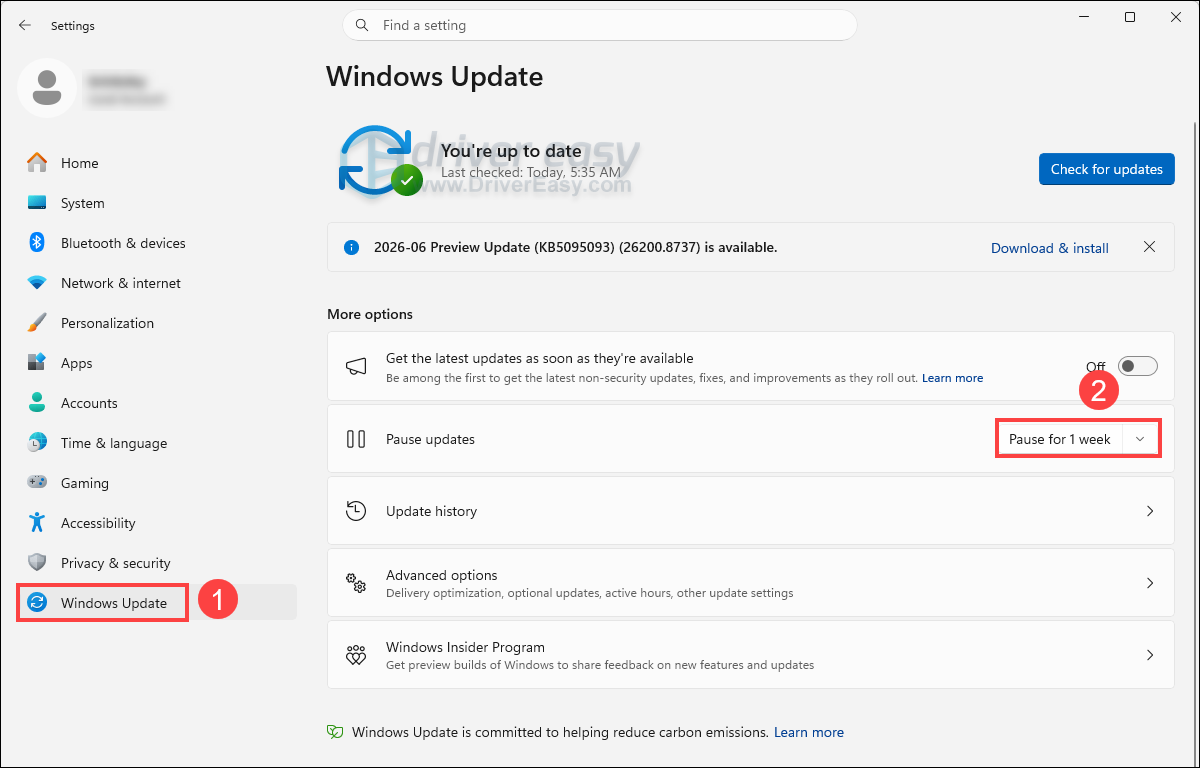
Task: Click the Find a setting search box
Action: (600, 25)
